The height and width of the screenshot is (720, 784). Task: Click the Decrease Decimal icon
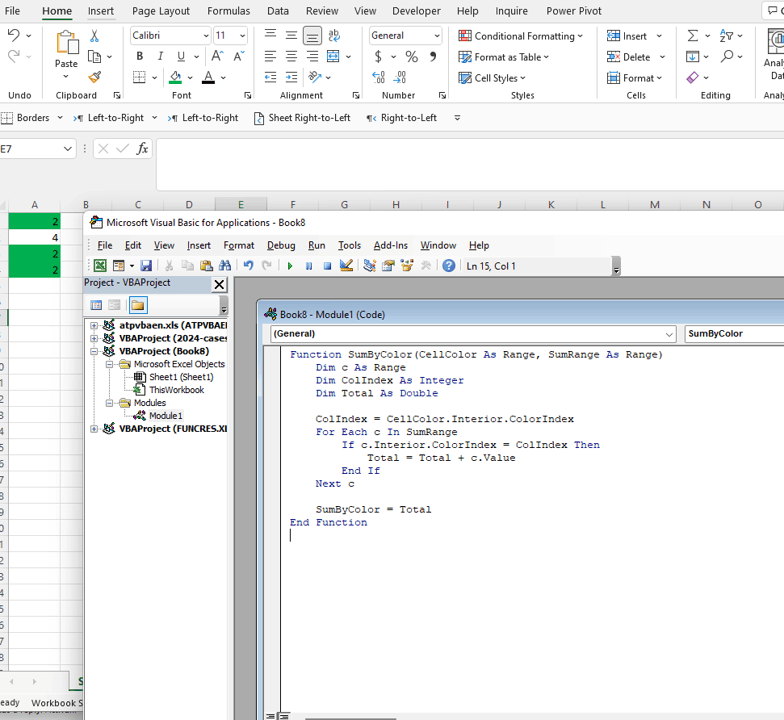[400, 77]
